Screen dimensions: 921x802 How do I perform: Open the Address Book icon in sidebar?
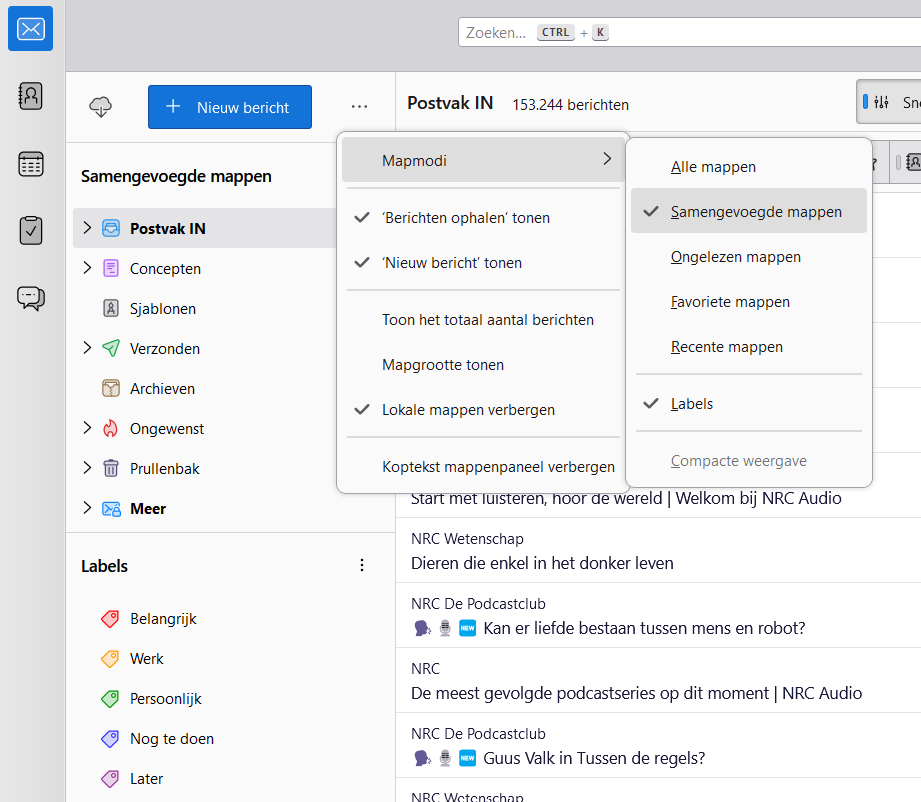[31, 96]
